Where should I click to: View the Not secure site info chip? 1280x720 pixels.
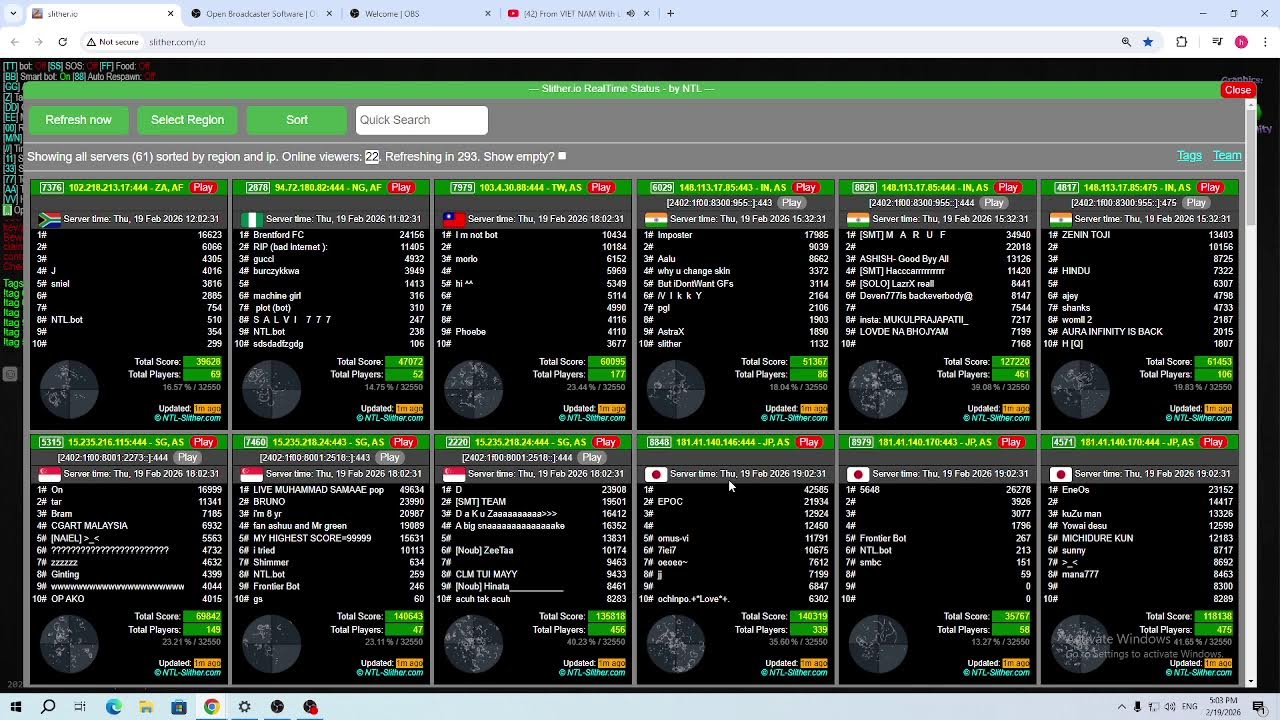[x=112, y=42]
